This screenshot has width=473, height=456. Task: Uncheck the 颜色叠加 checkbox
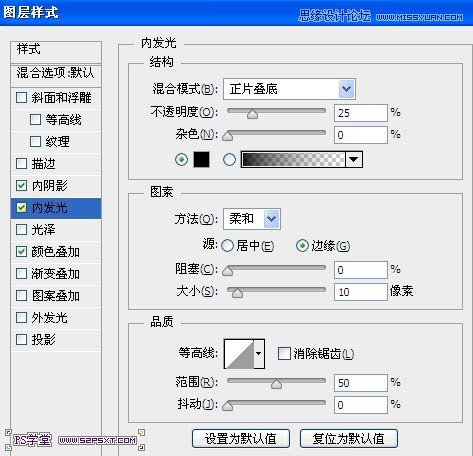(22, 252)
